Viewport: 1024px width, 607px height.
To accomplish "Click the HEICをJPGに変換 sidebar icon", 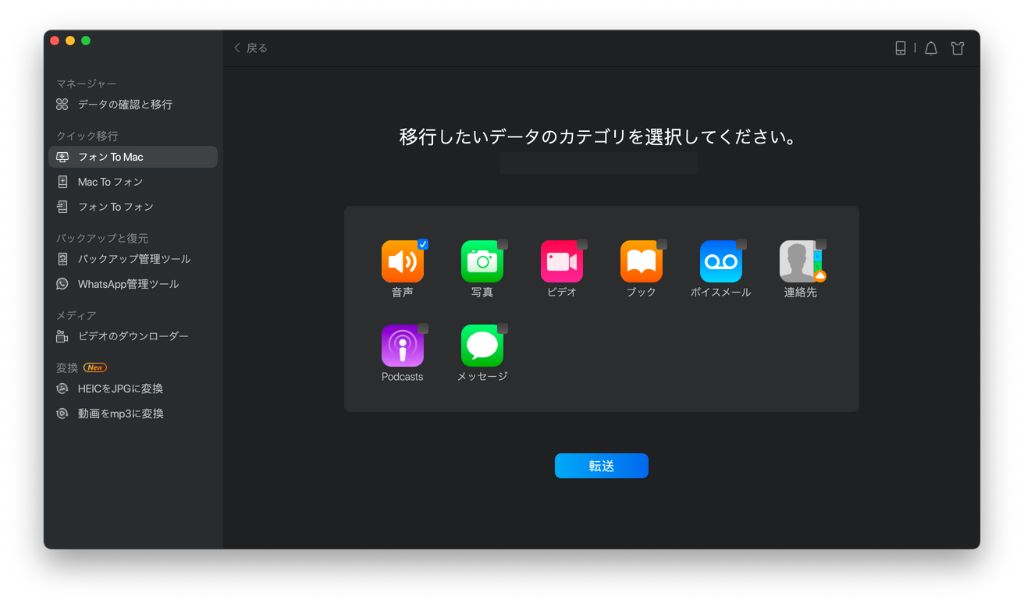I will 62,388.
